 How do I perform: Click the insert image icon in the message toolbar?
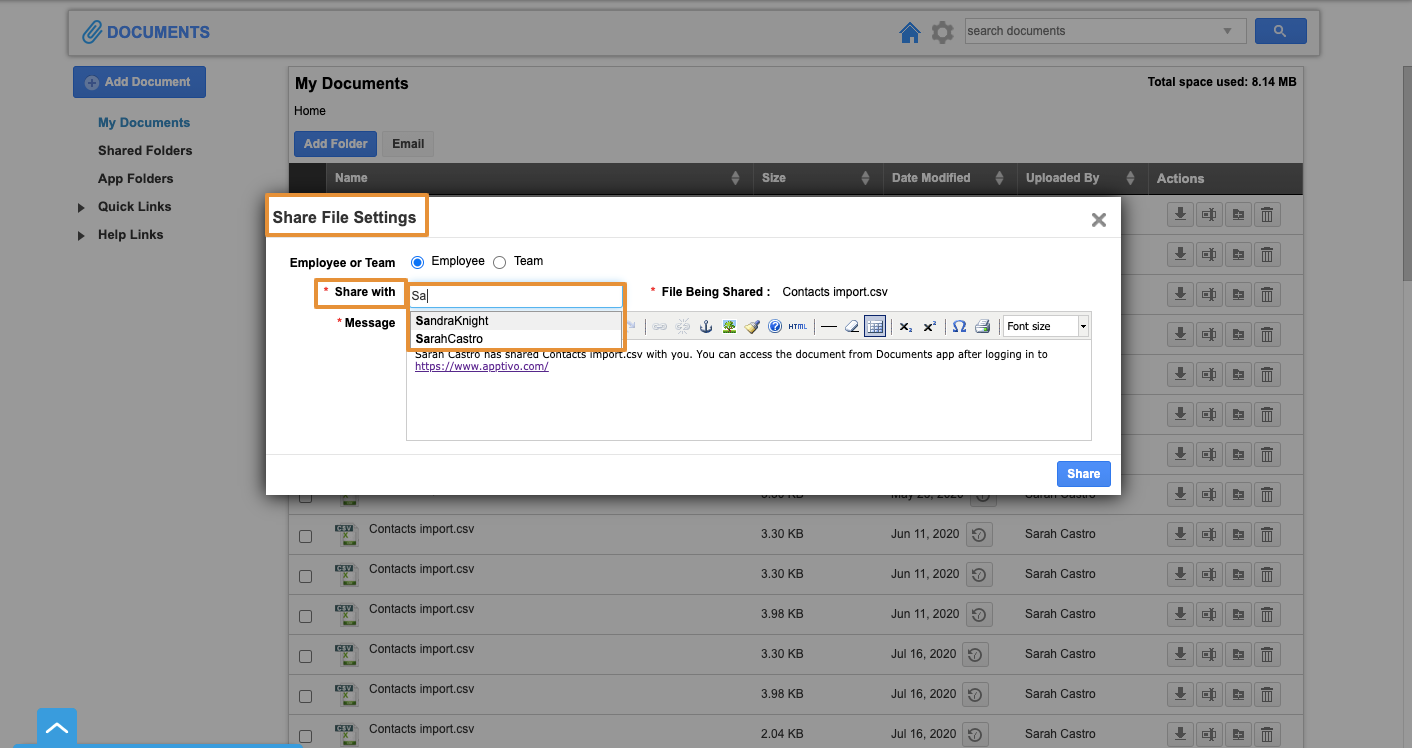click(x=729, y=327)
